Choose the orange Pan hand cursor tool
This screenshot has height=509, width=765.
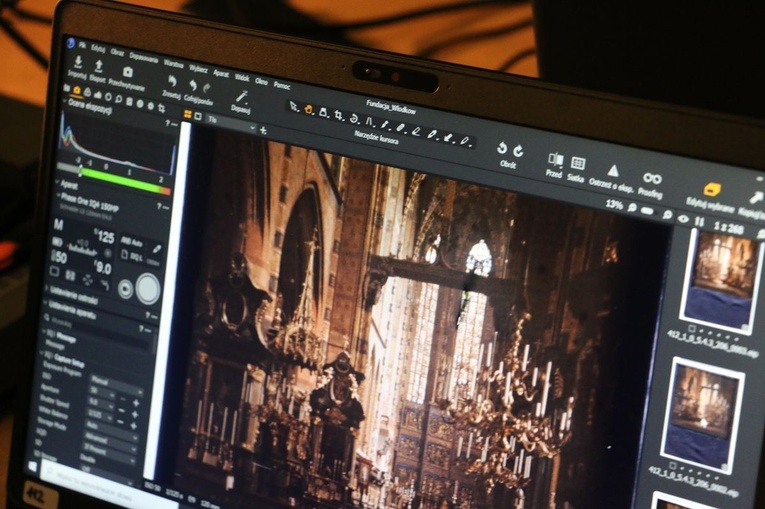click(x=308, y=109)
